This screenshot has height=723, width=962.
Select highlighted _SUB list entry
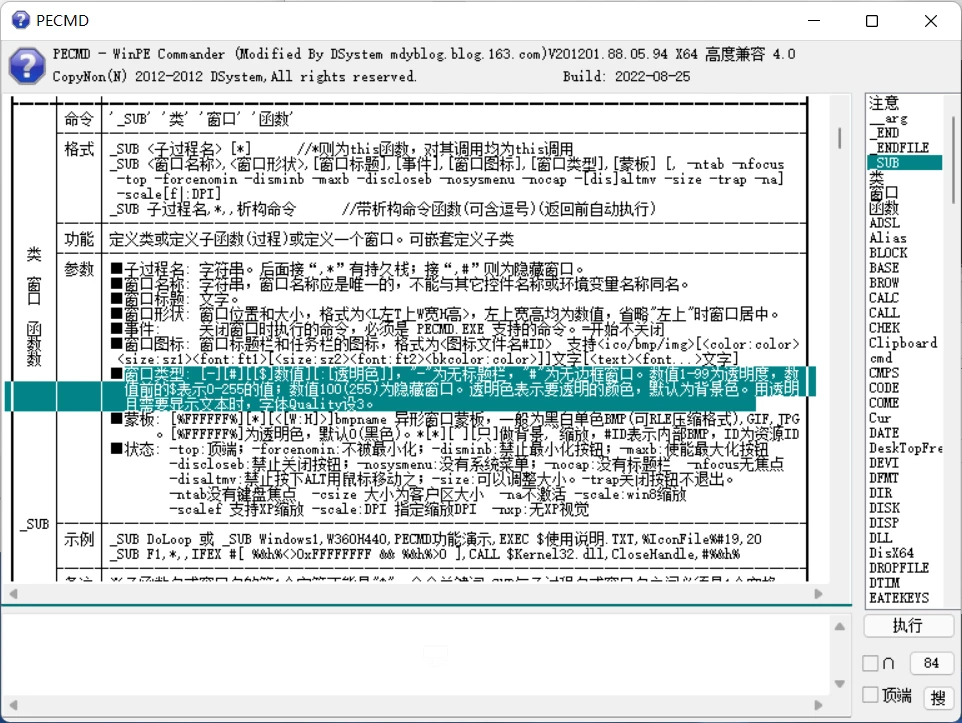tap(904, 163)
